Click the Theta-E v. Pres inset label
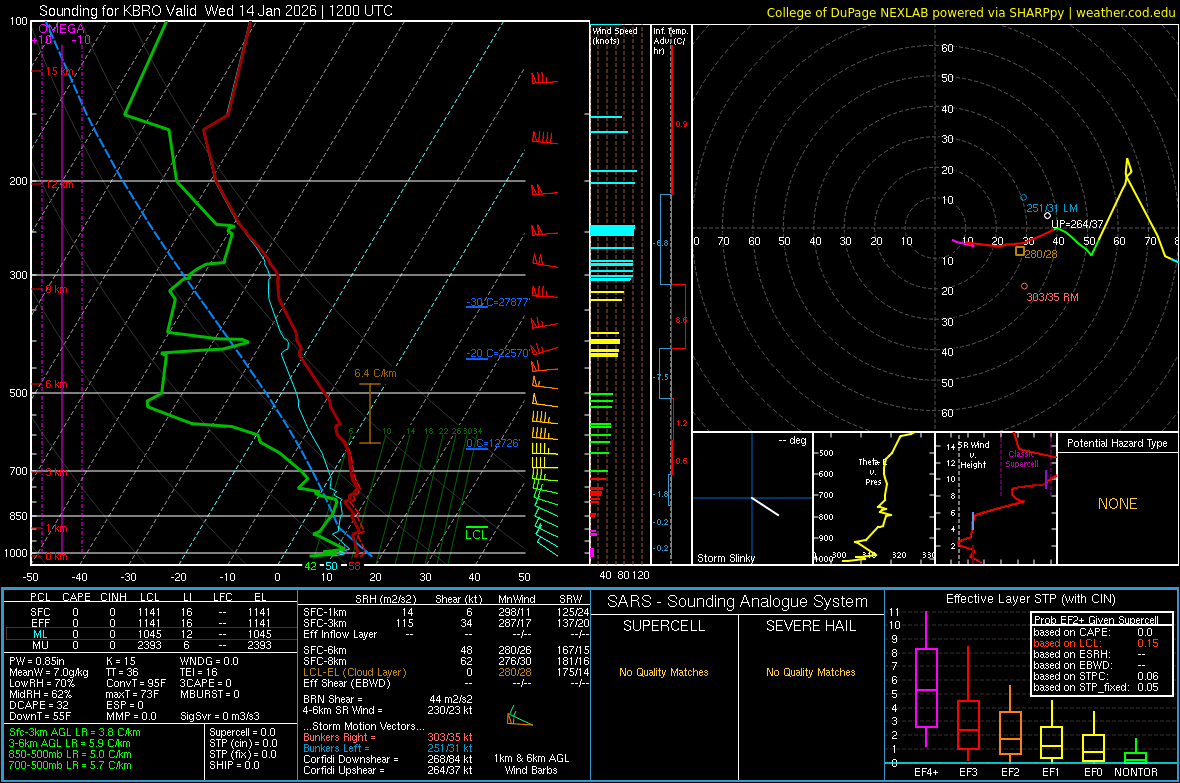Viewport: 1180px width, 783px height. pyautogui.click(x=872, y=471)
